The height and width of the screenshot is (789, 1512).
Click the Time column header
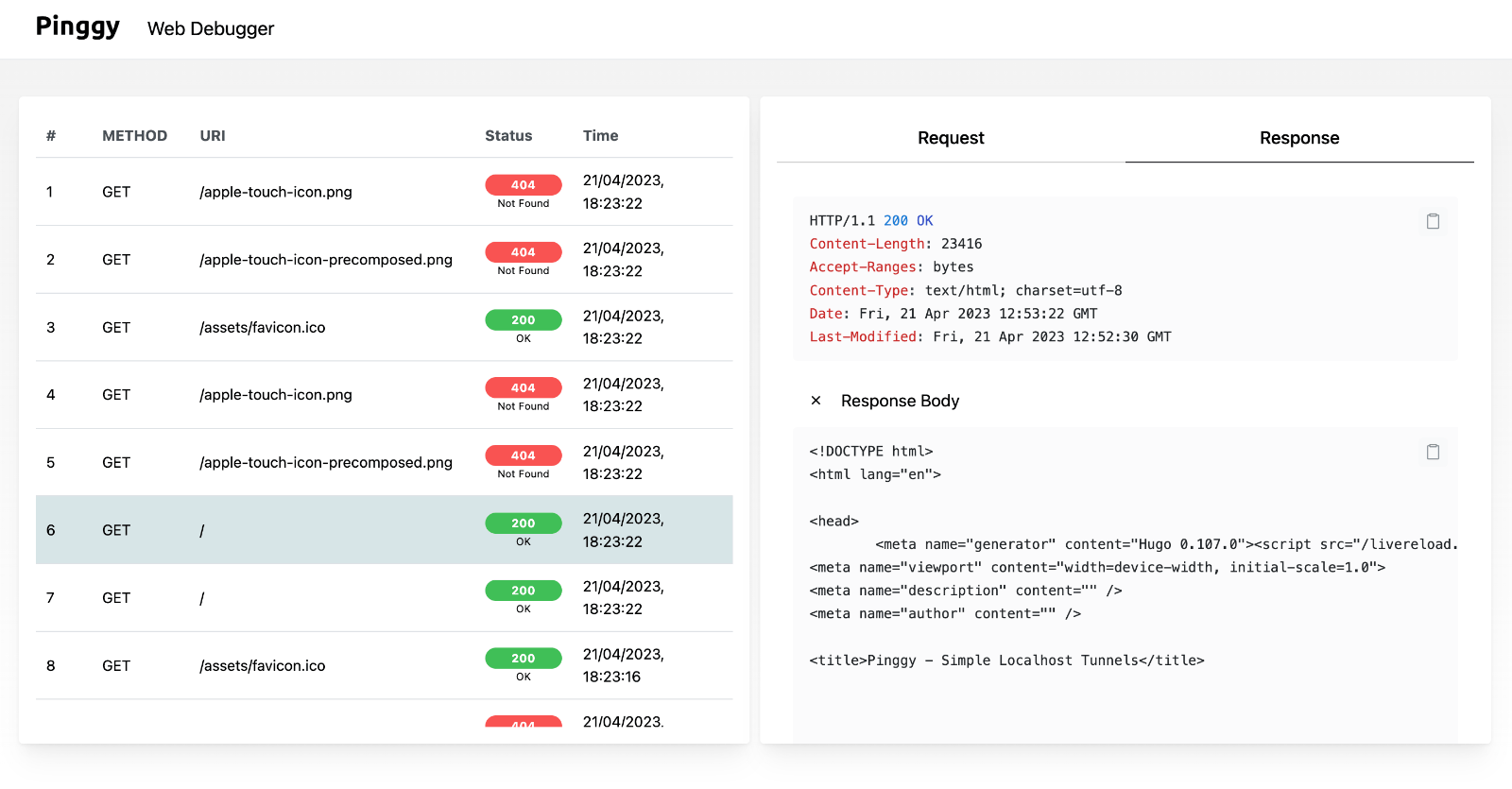coord(600,136)
